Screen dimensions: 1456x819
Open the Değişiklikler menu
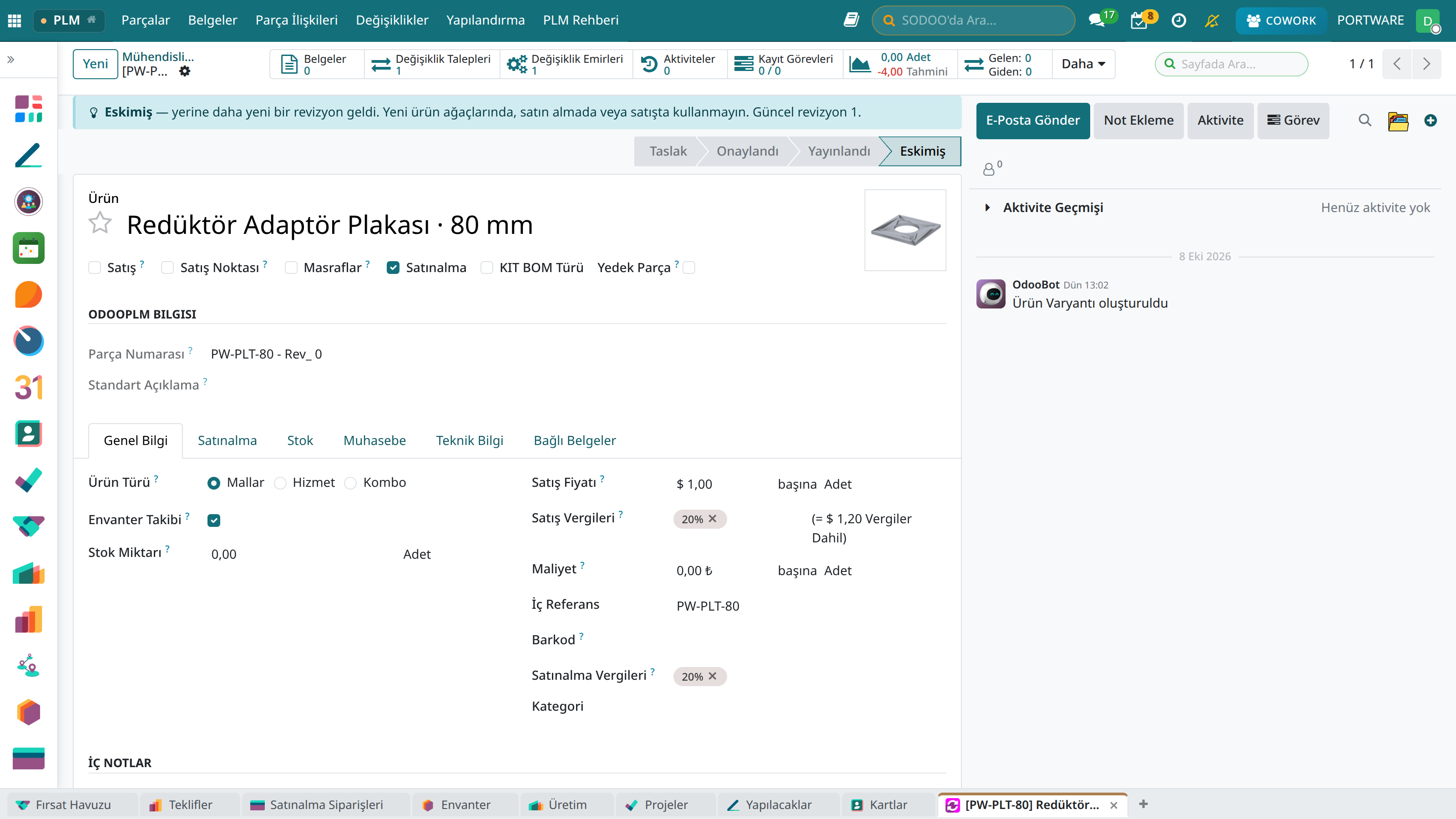pyautogui.click(x=392, y=20)
